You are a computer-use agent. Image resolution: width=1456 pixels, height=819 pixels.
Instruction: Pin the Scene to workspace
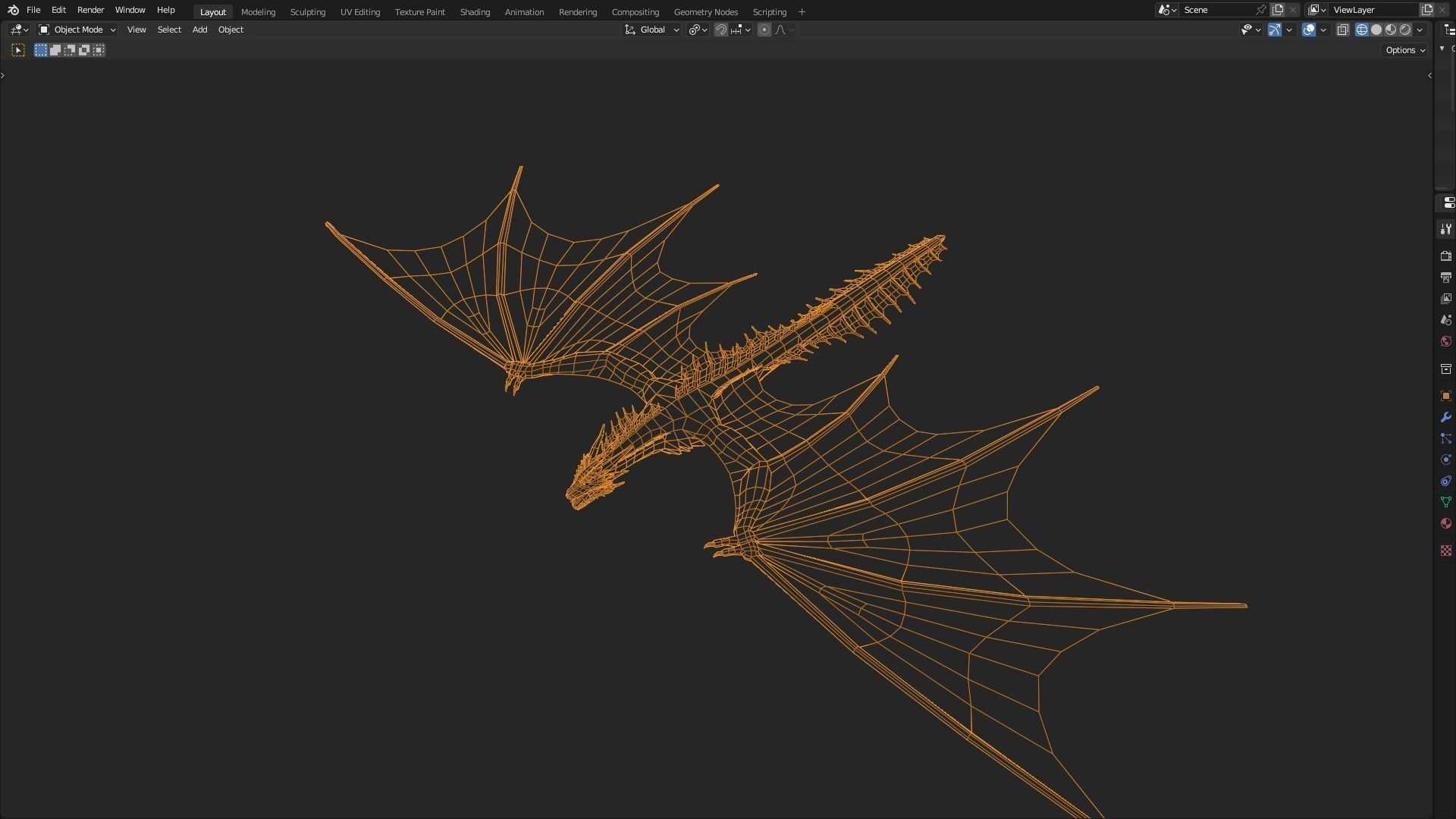tap(1261, 10)
